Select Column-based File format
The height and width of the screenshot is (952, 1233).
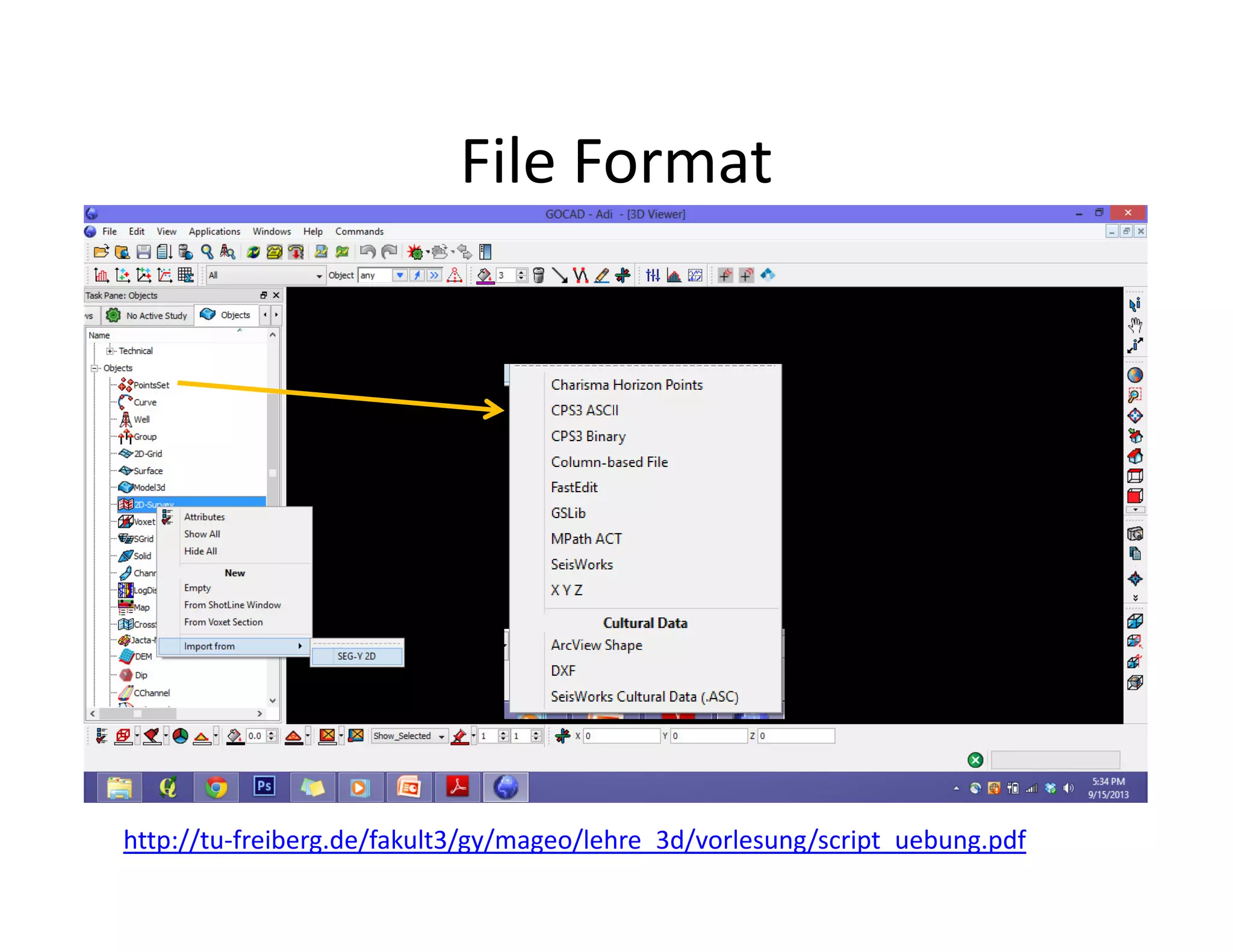(609, 462)
